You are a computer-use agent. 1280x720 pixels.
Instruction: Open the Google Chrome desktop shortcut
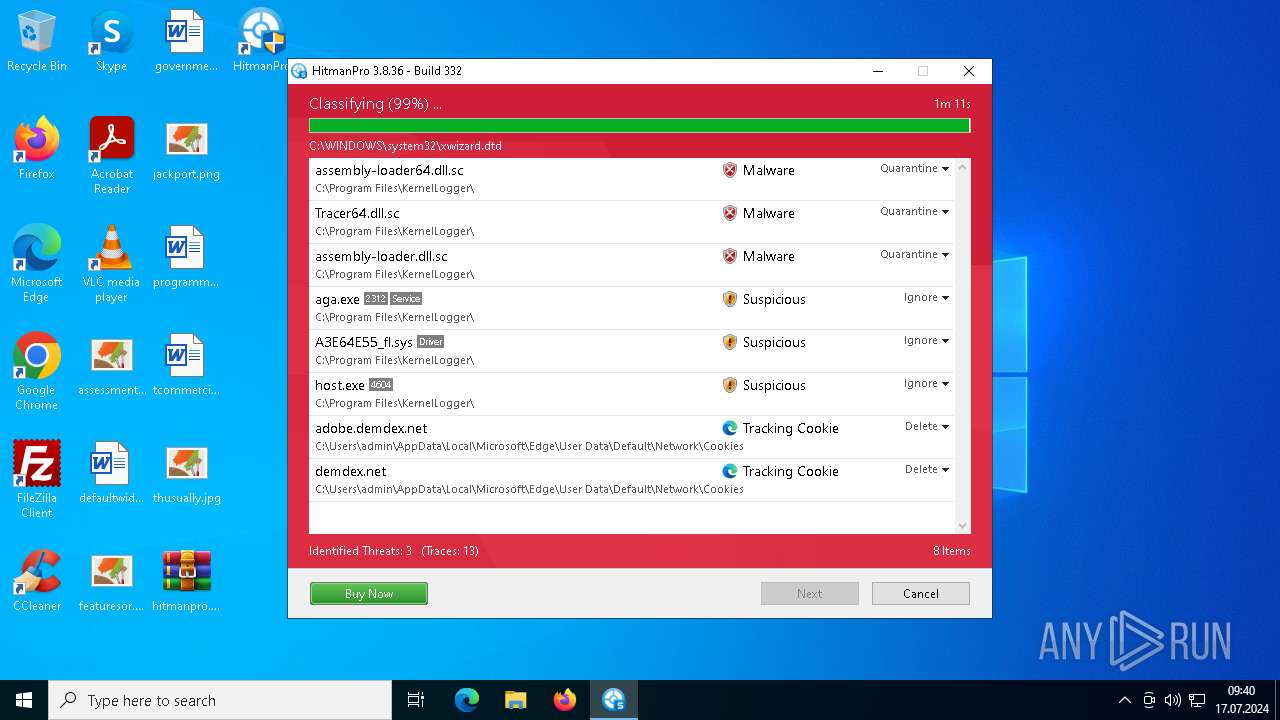37,372
